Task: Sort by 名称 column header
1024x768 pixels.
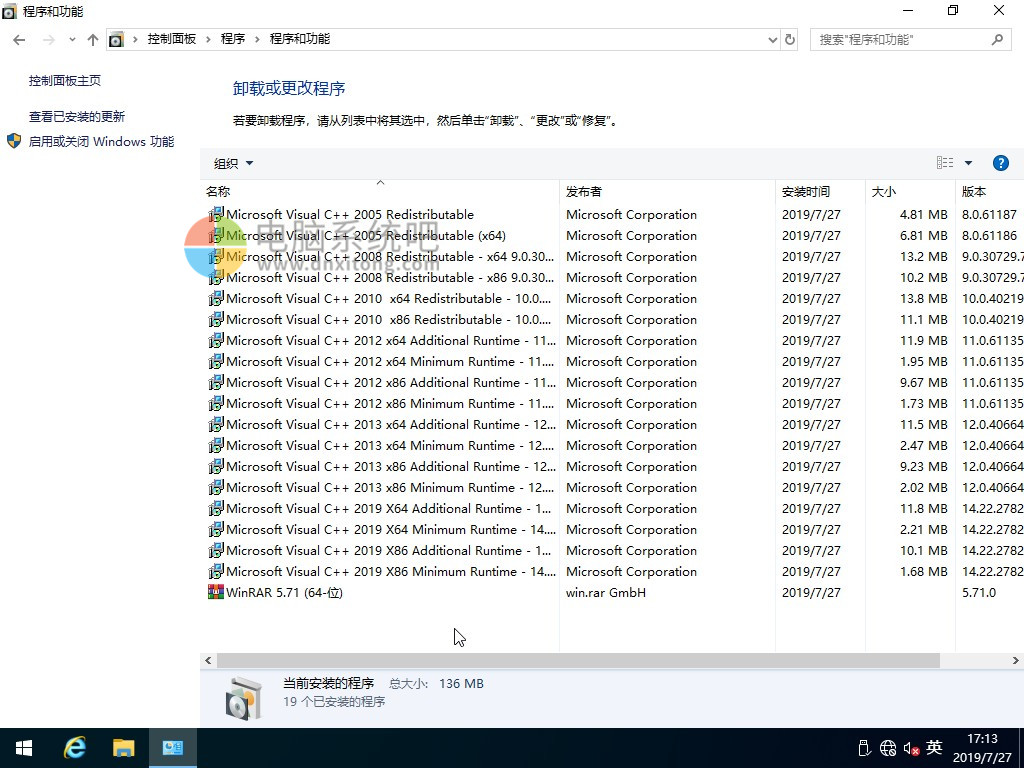Action: (x=379, y=191)
